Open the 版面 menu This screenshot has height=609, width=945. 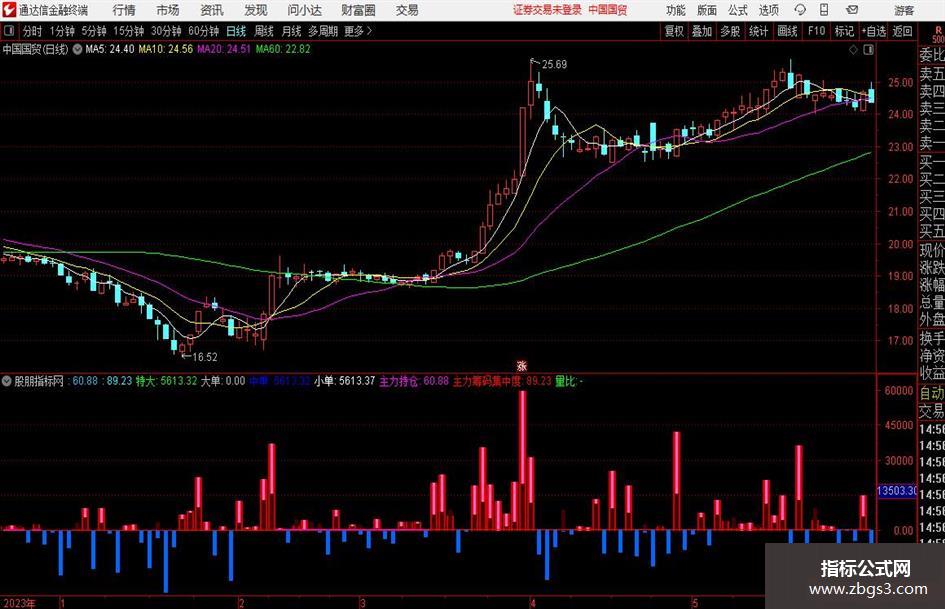pyautogui.click(x=706, y=10)
